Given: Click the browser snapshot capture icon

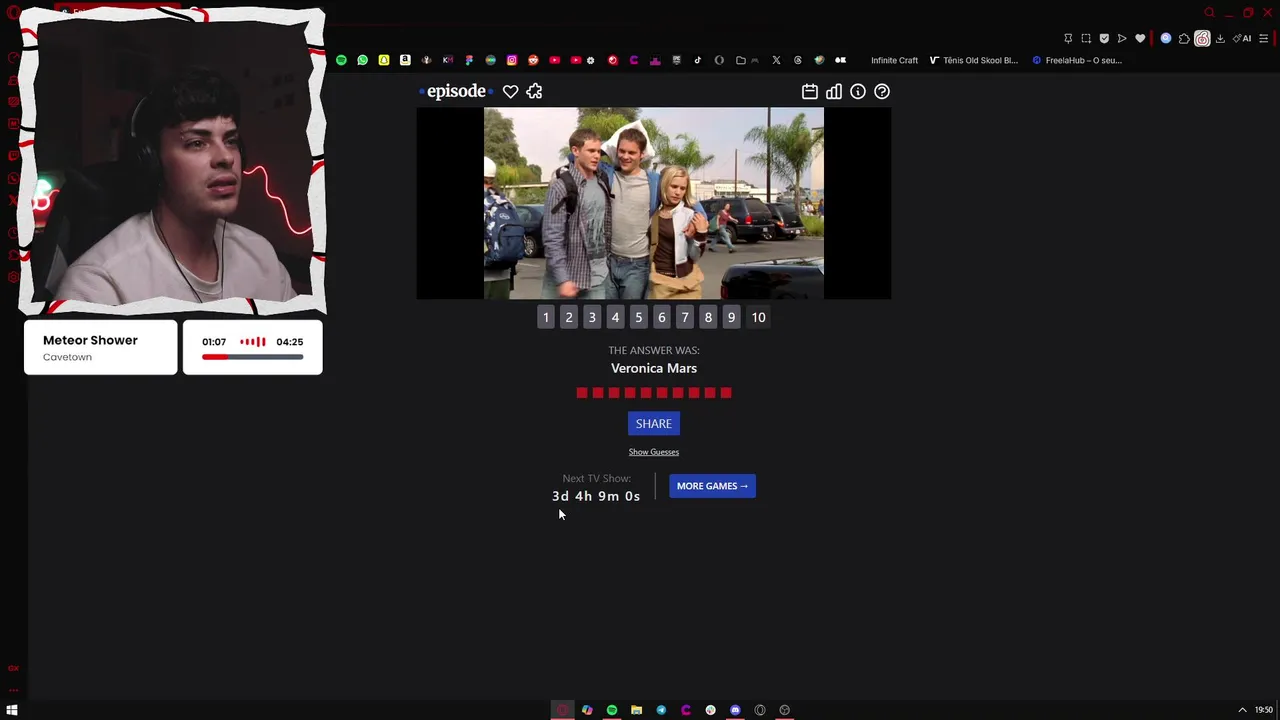Looking at the screenshot, I should (x=1086, y=38).
